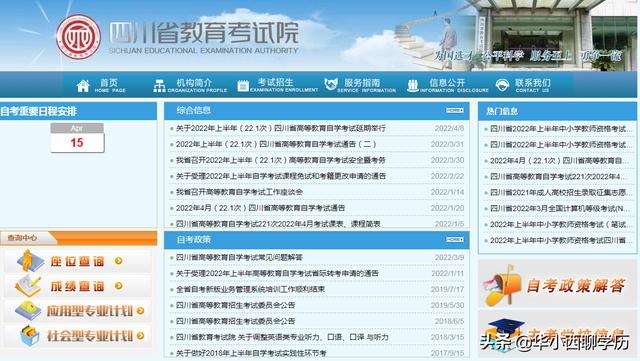Open the 应用型专业计划 button
This screenshot has height=361, width=640.
point(77,311)
